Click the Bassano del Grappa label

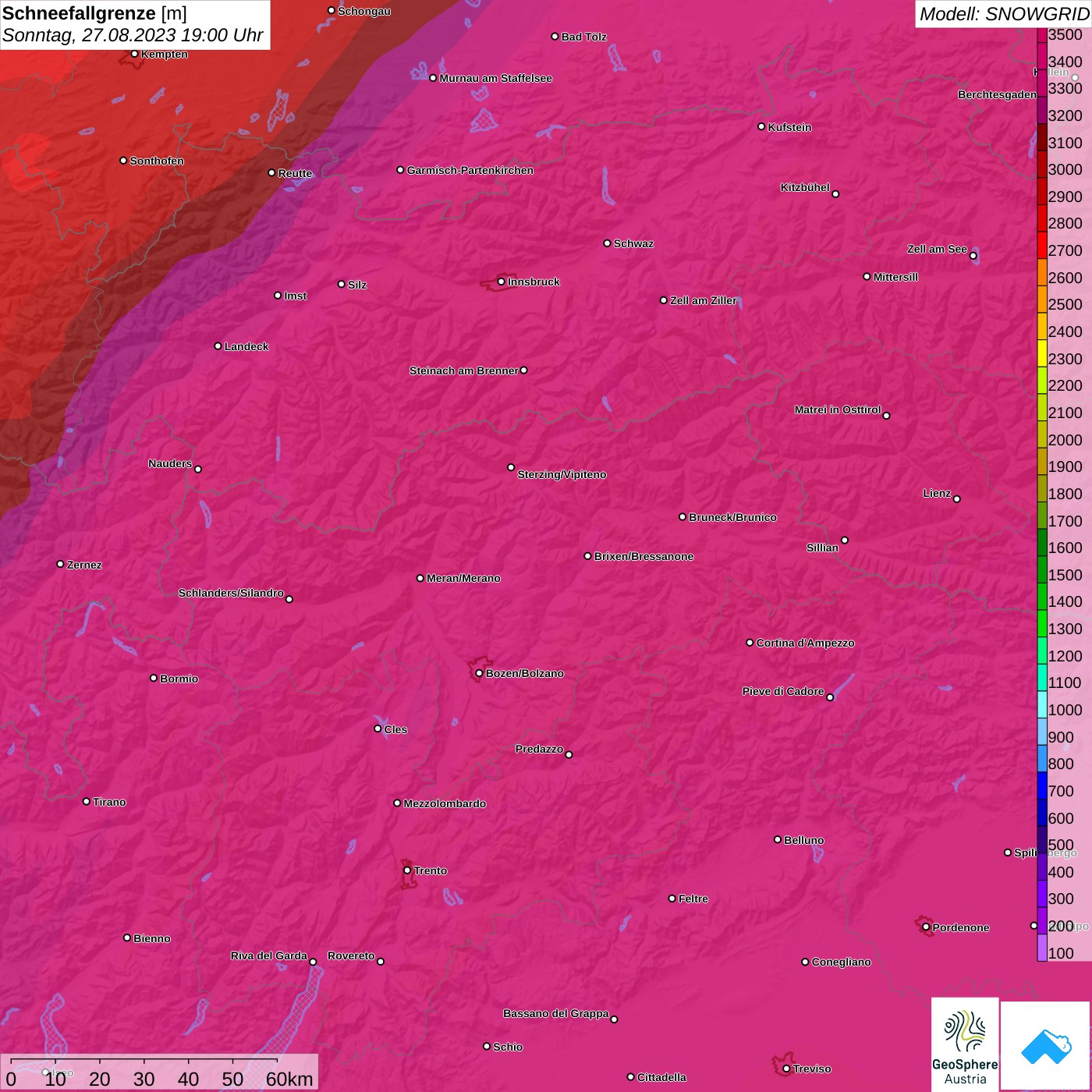pyautogui.click(x=556, y=1013)
